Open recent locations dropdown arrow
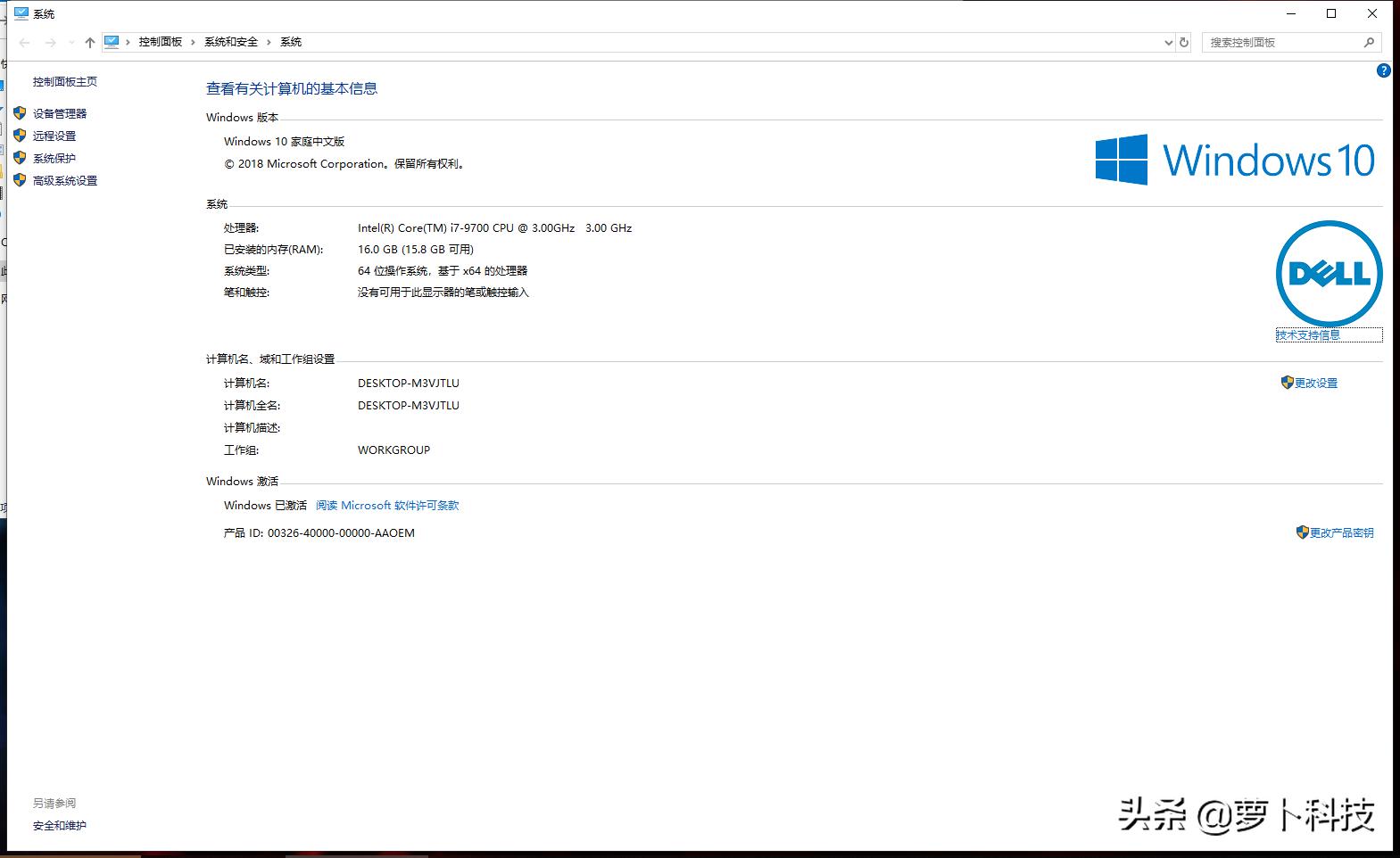 (x=71, y=42)
